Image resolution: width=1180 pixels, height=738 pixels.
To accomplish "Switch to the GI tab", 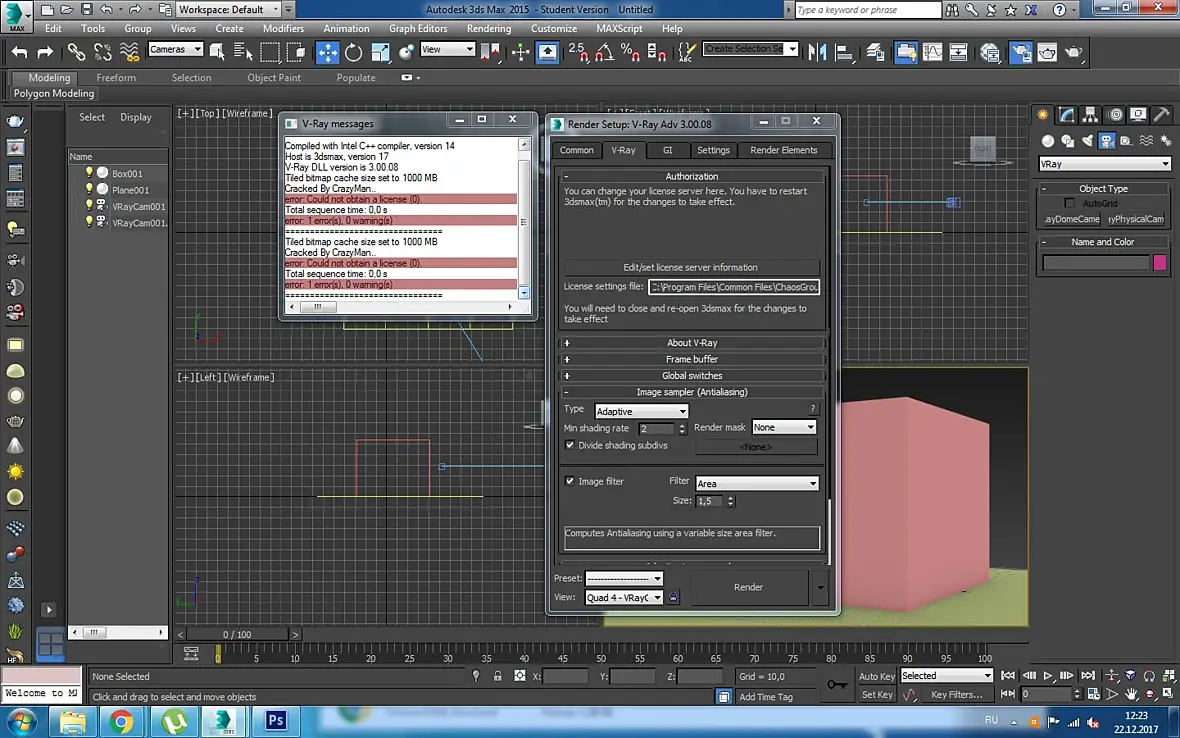I will [x=667, y=150].
